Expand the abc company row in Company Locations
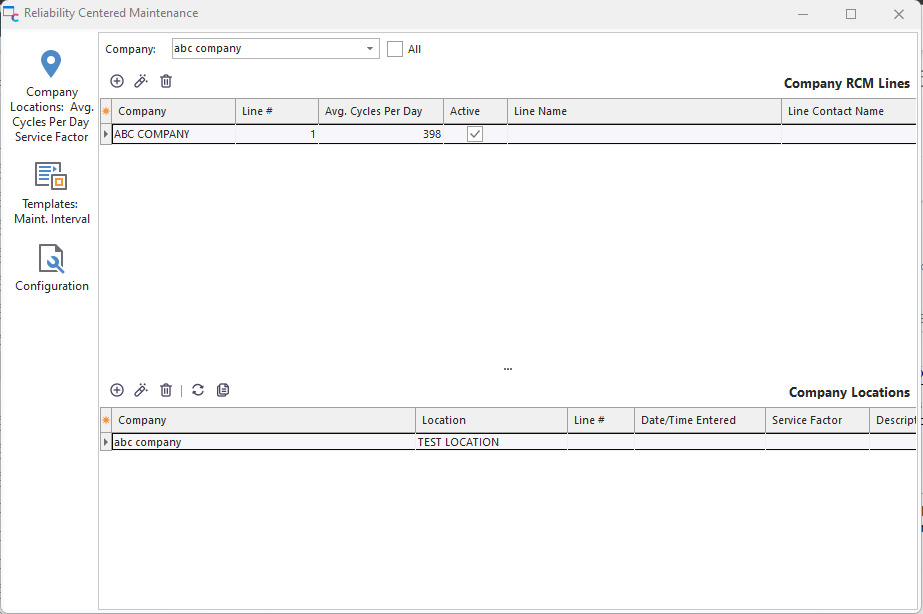 coord(106,442)
